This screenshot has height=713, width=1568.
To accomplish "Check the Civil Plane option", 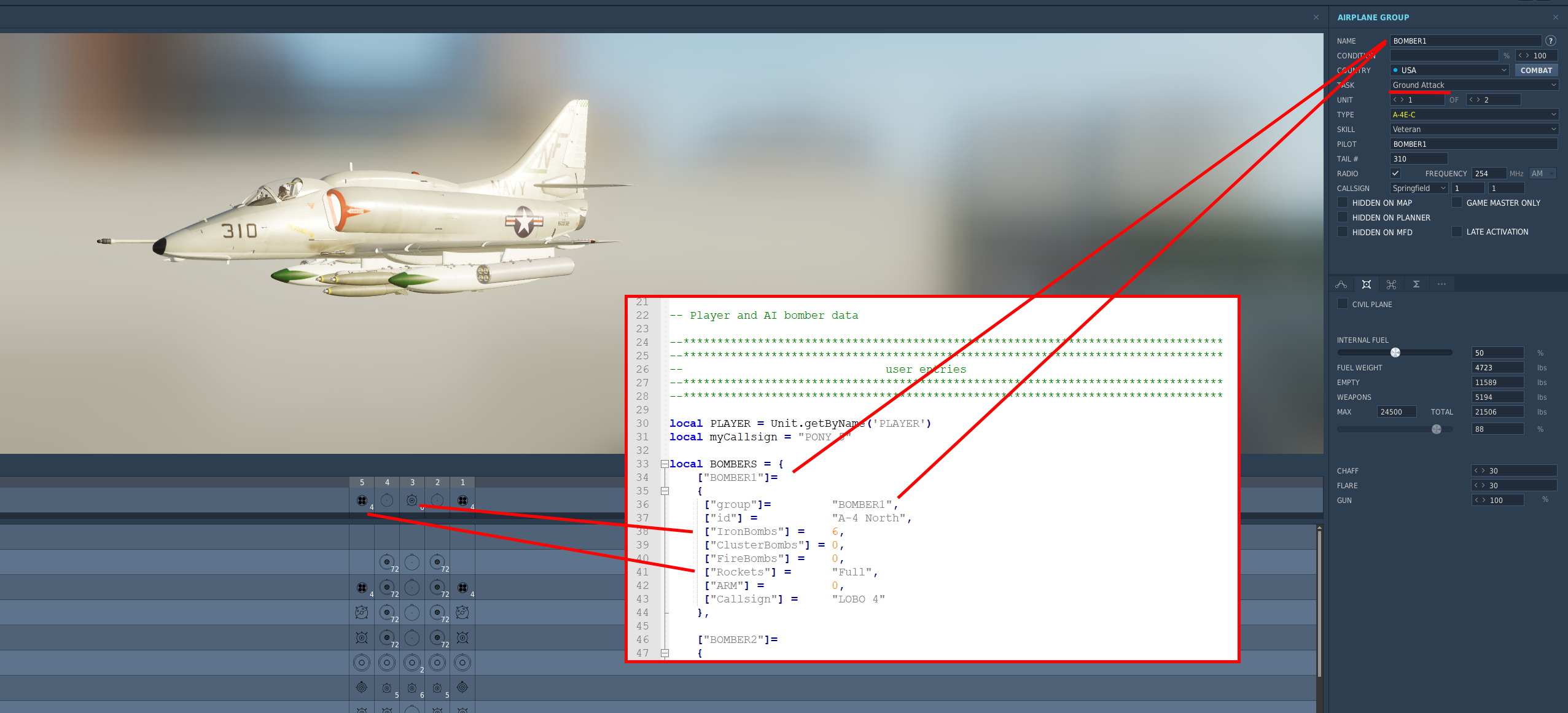I will [x=1343, y=304].
